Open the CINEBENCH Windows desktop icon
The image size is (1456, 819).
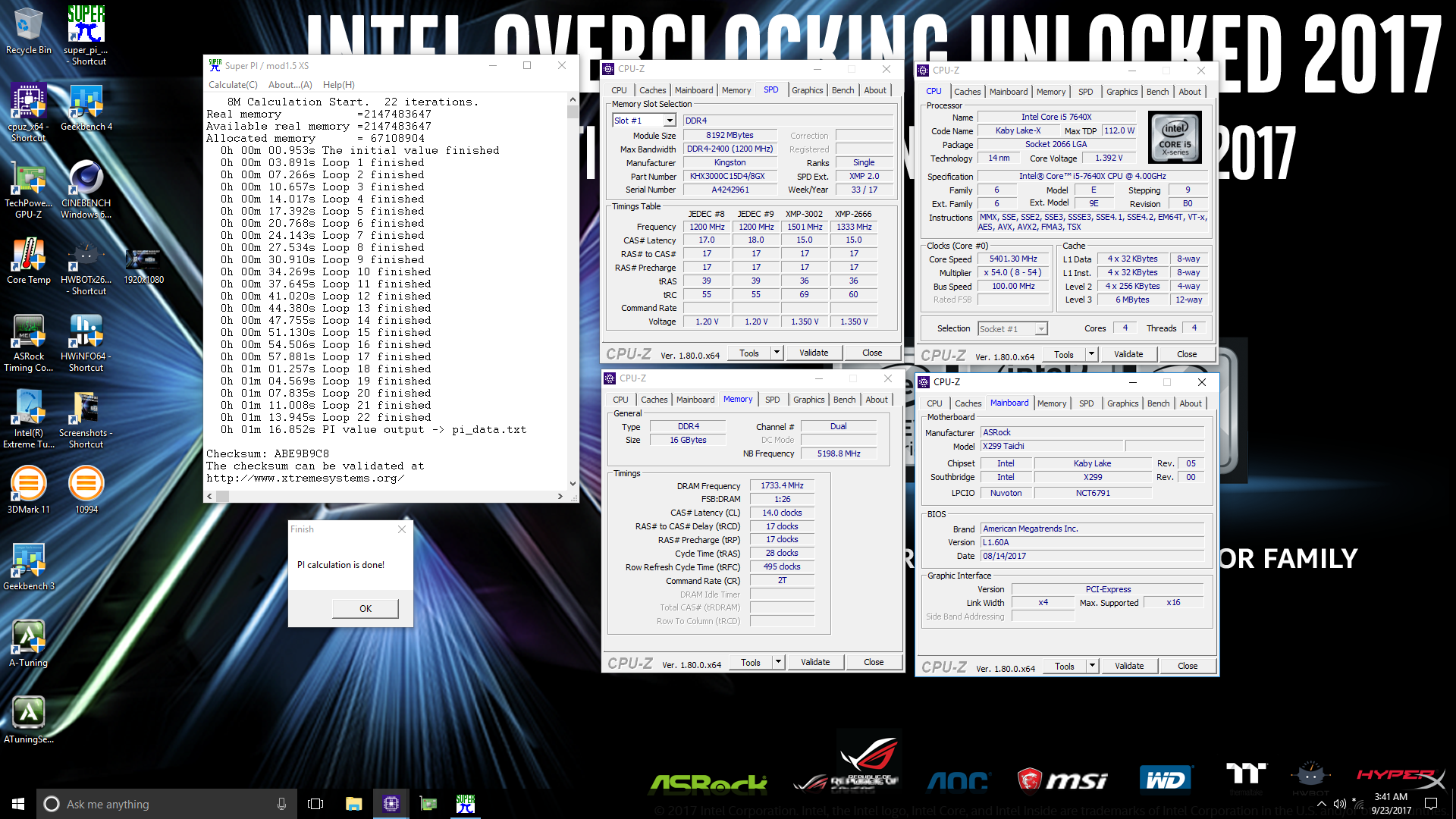tap(86, 189)
